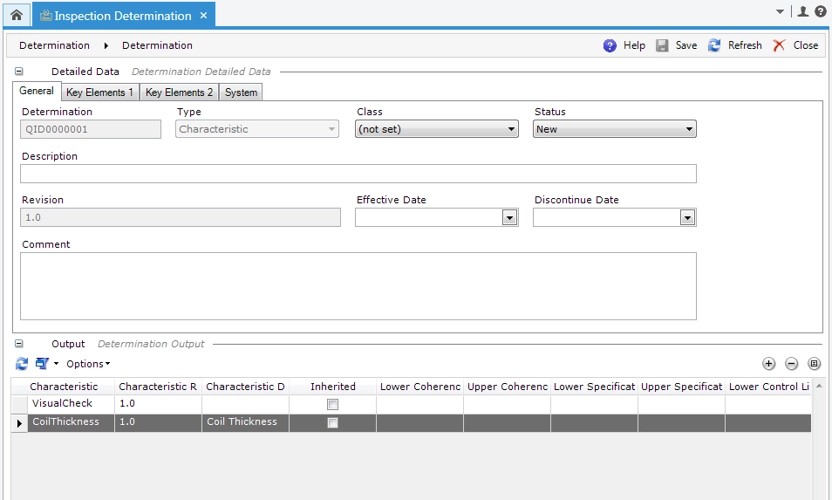832x500 pixels.
Task: Collapse the Detailed Data section
Action: pos(19,72)
